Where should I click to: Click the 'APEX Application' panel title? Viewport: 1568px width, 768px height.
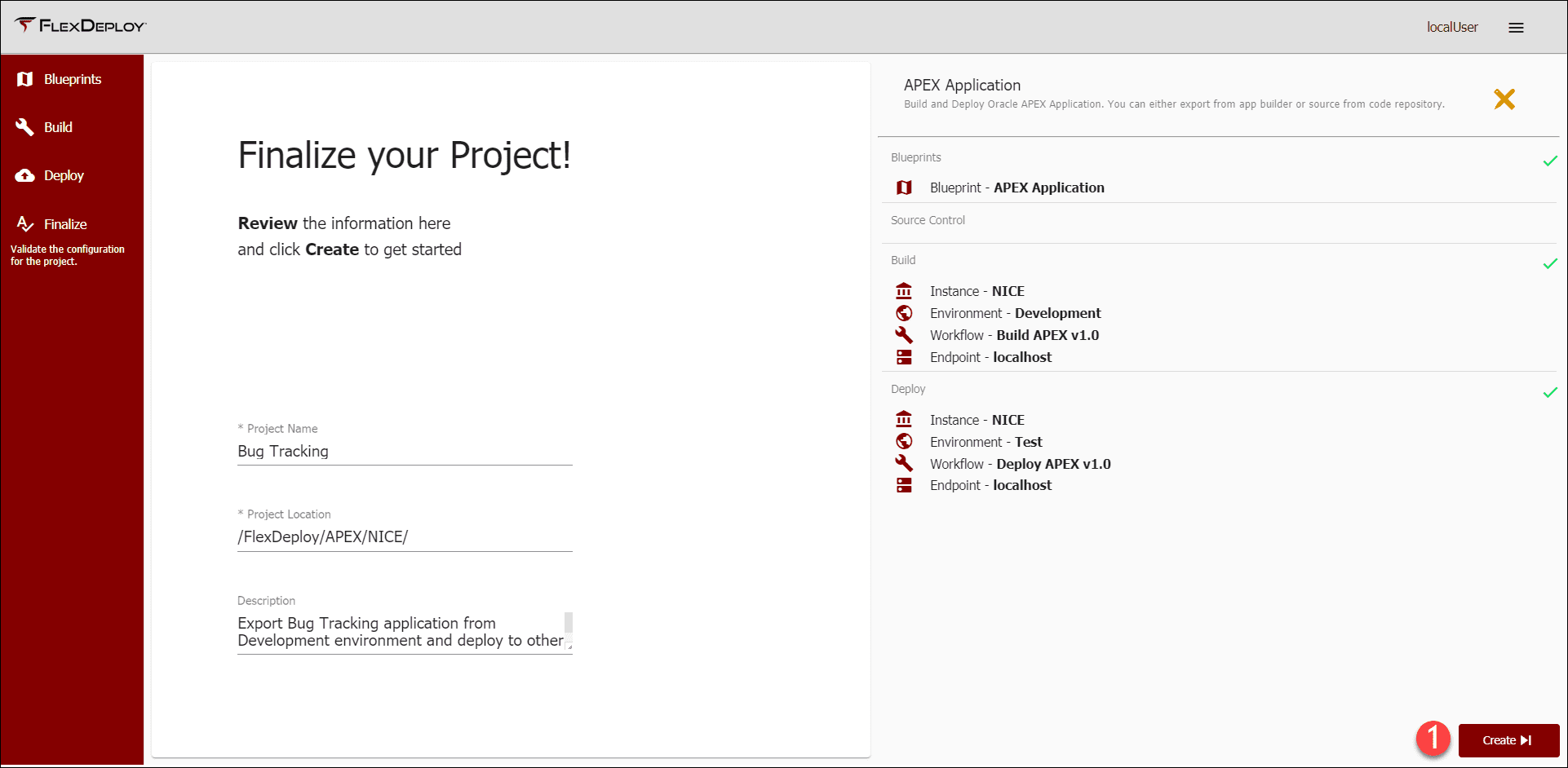[962, 85]
